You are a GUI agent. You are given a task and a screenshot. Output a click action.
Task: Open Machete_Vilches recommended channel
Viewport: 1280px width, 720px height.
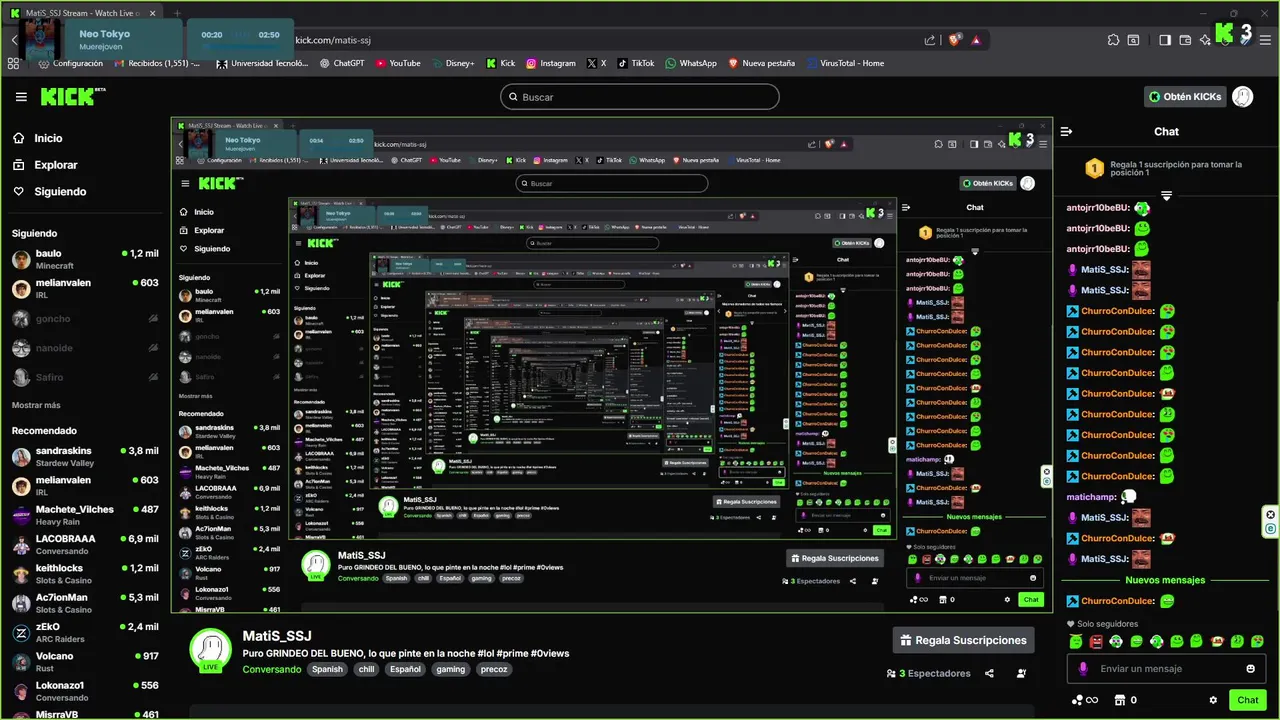click(x=86, y=515)
